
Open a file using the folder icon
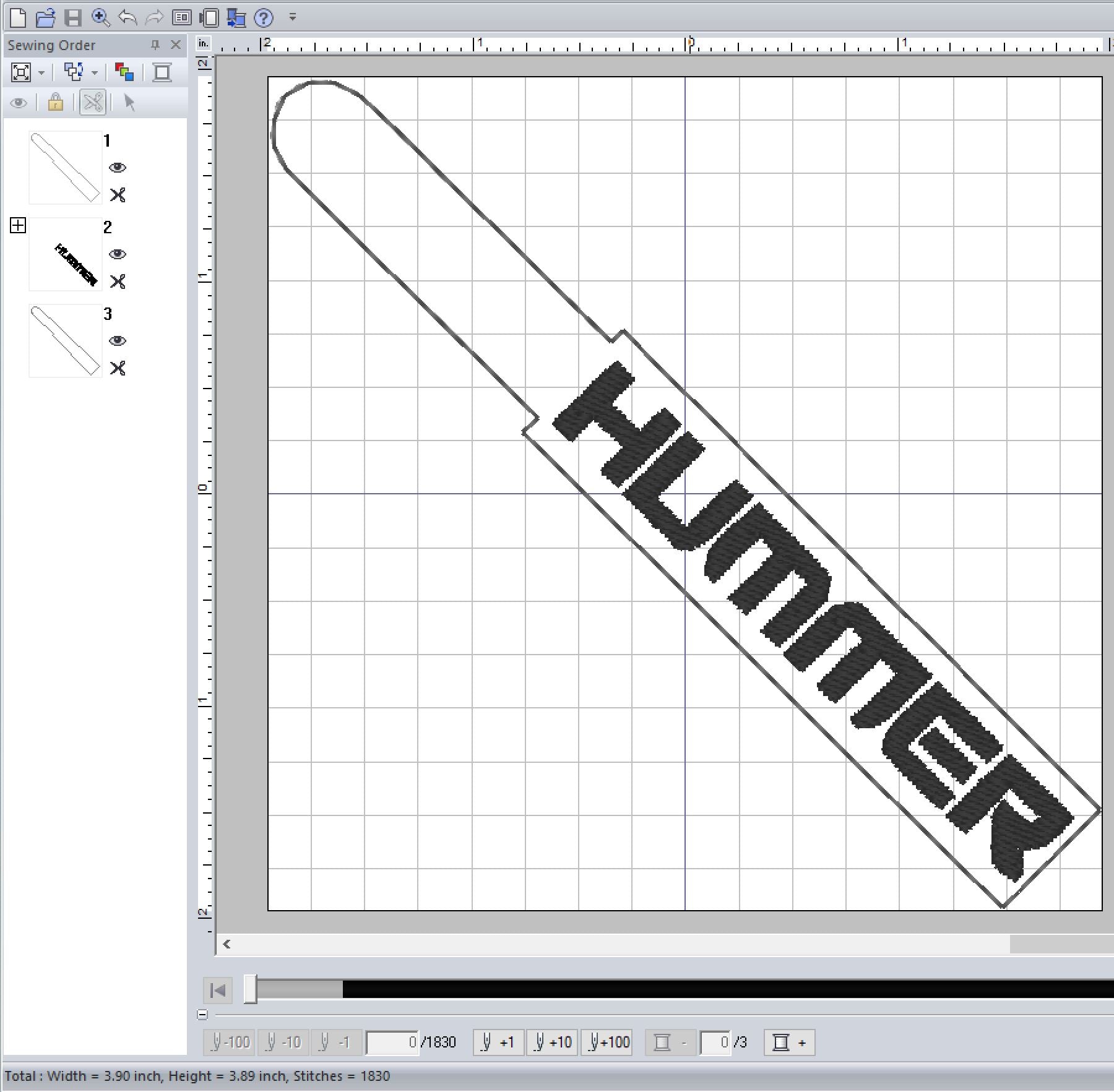45,18
